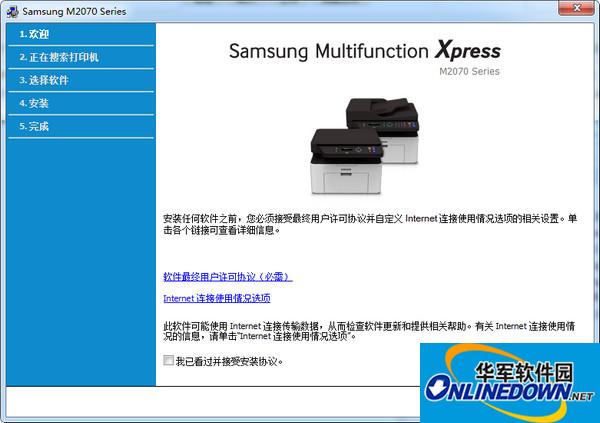600x423 pixels.
Task: Click the Samsung M2070 Series window title text
Action: [x=74, y=11]
